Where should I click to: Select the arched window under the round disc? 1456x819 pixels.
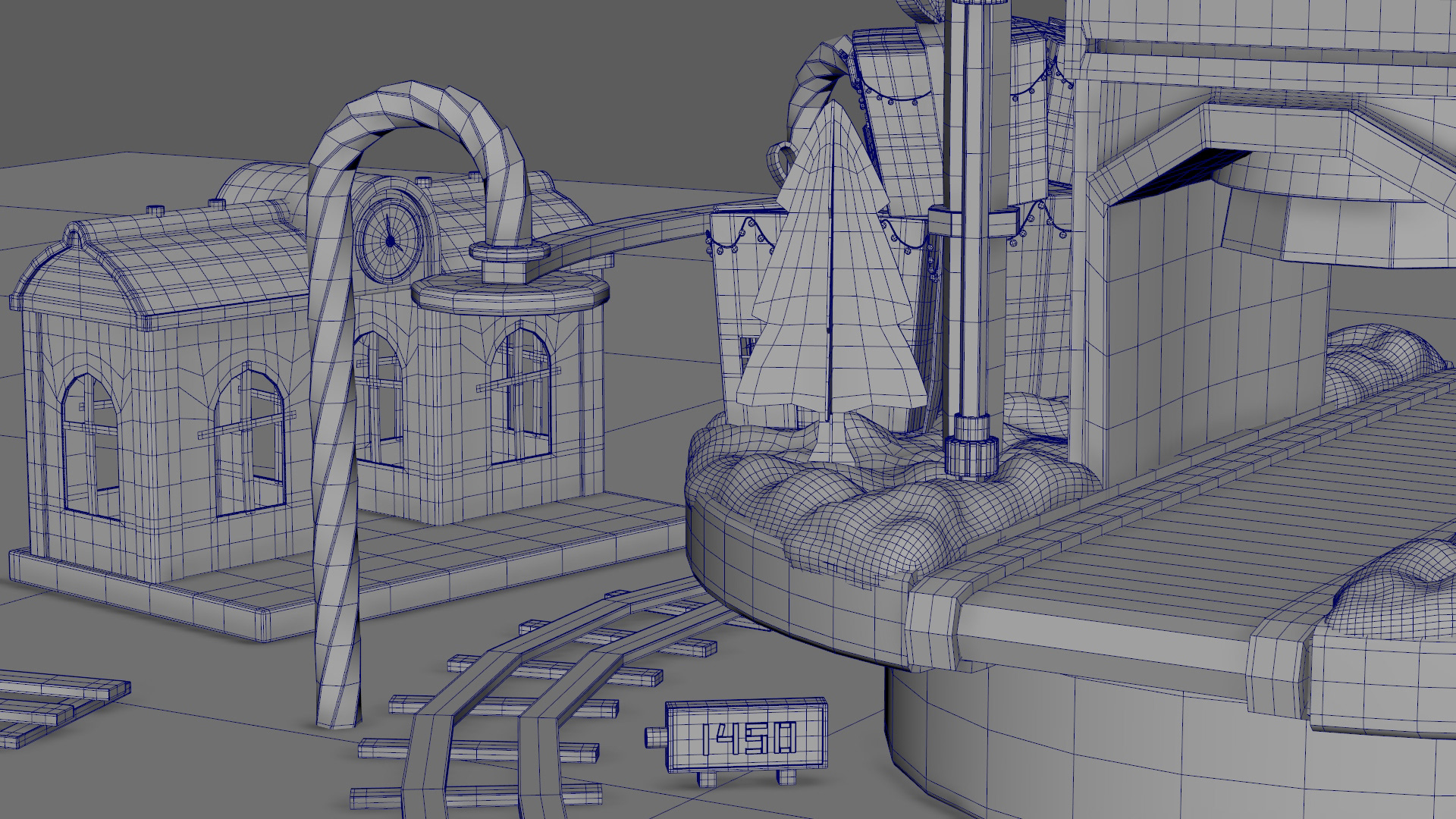[522, 394]
